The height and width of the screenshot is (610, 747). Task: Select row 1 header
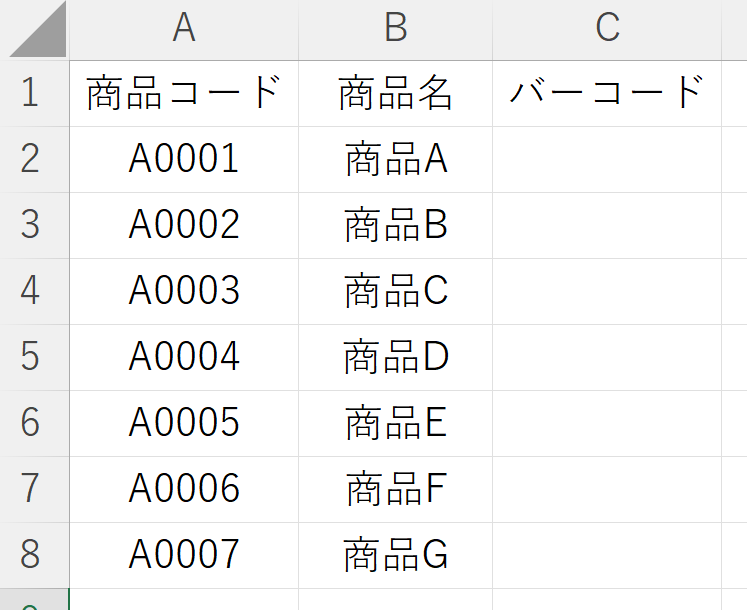click(x=30, y=93)
